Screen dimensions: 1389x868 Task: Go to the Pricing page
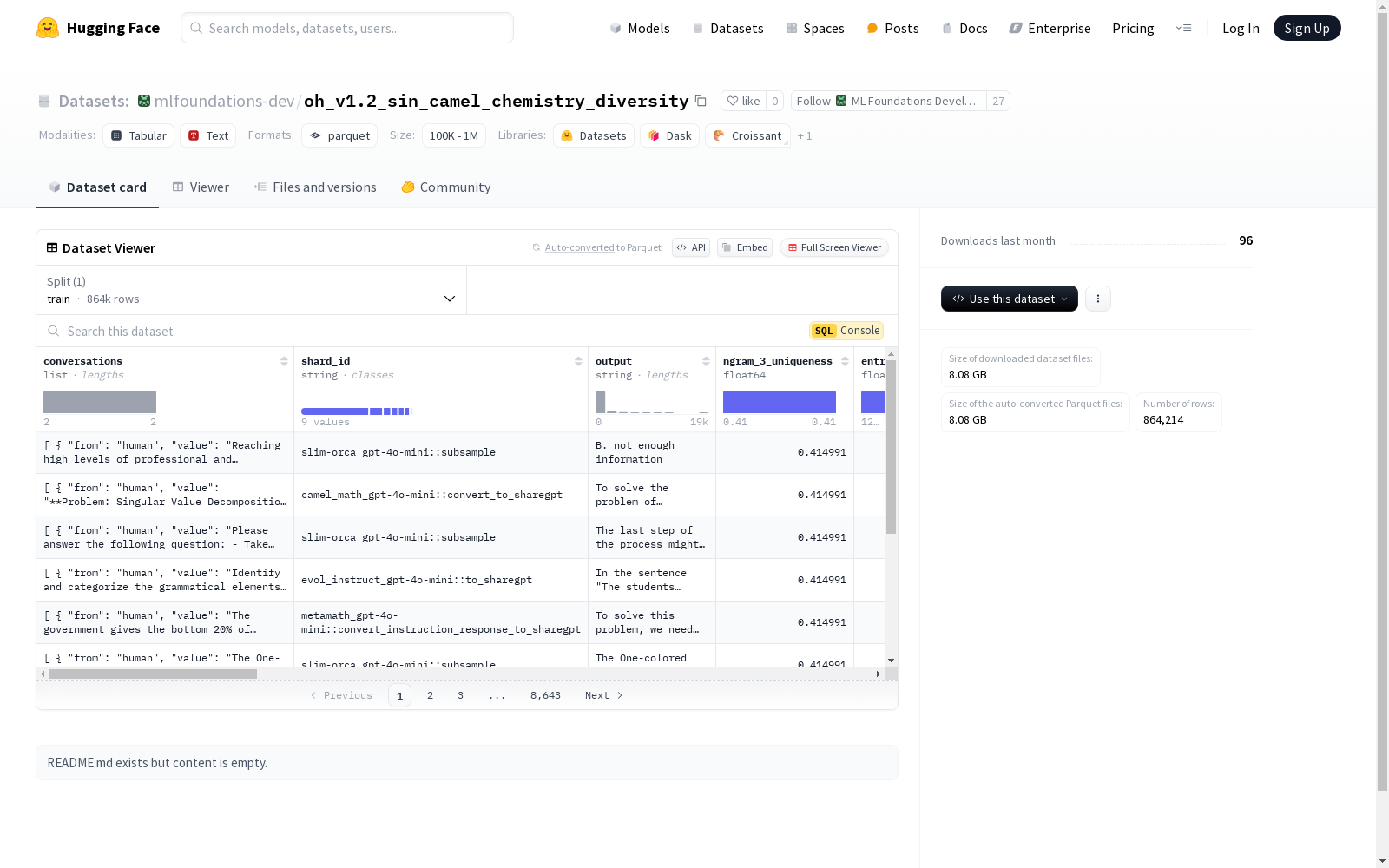pyautogui.click(x=1133, y=28)
